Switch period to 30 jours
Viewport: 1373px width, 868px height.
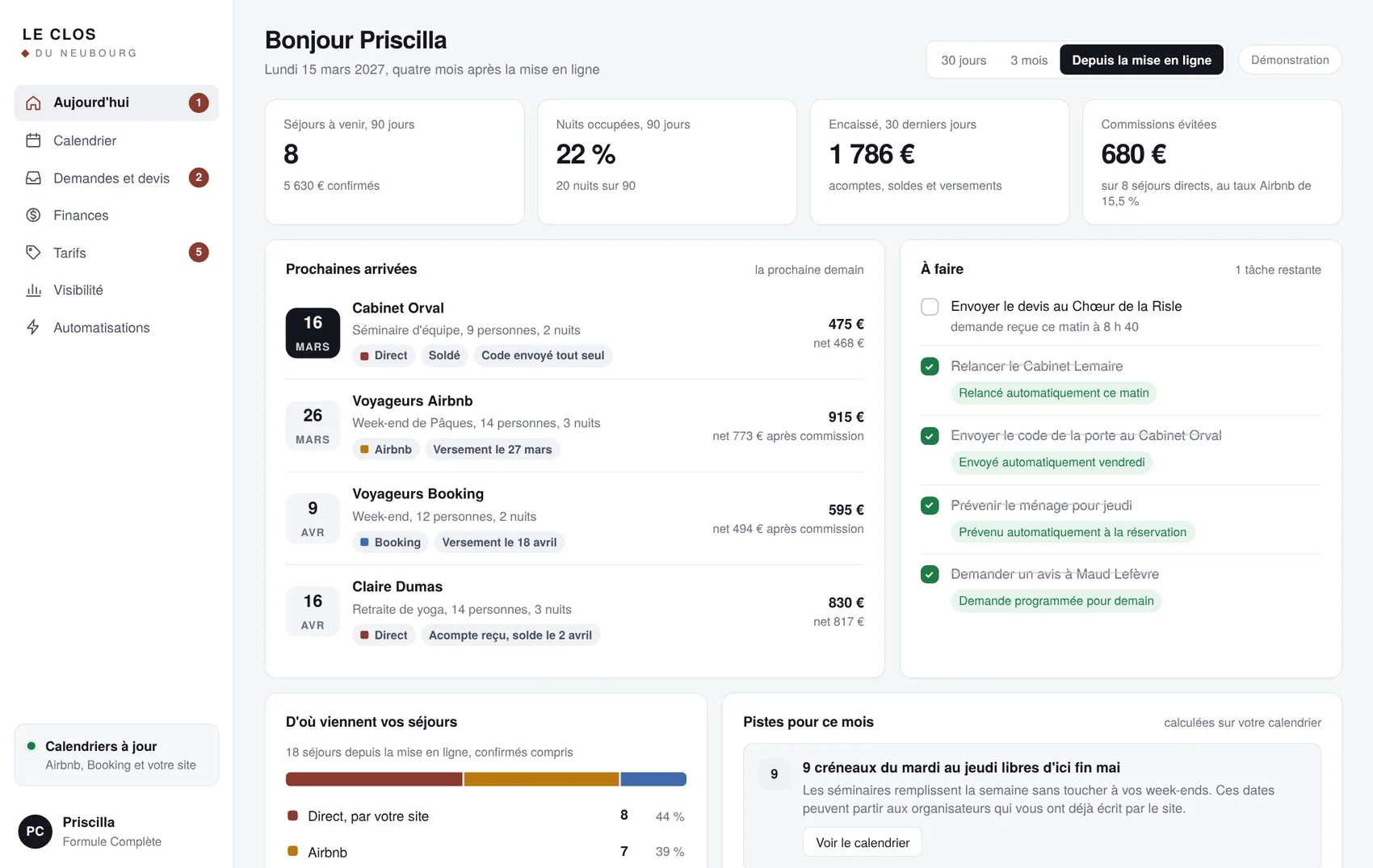964,61
